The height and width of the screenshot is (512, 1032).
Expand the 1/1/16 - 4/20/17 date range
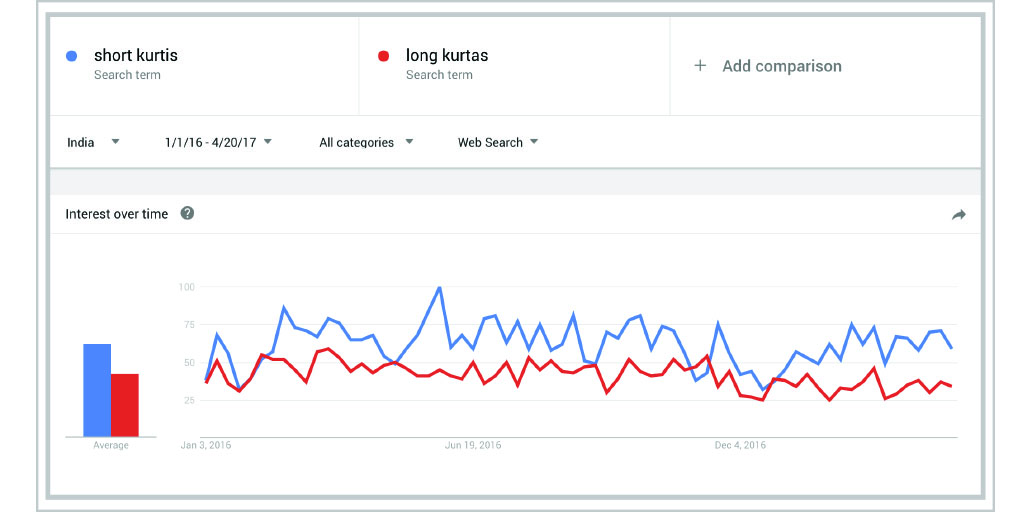pyautogui.click(x=218, y=142)
